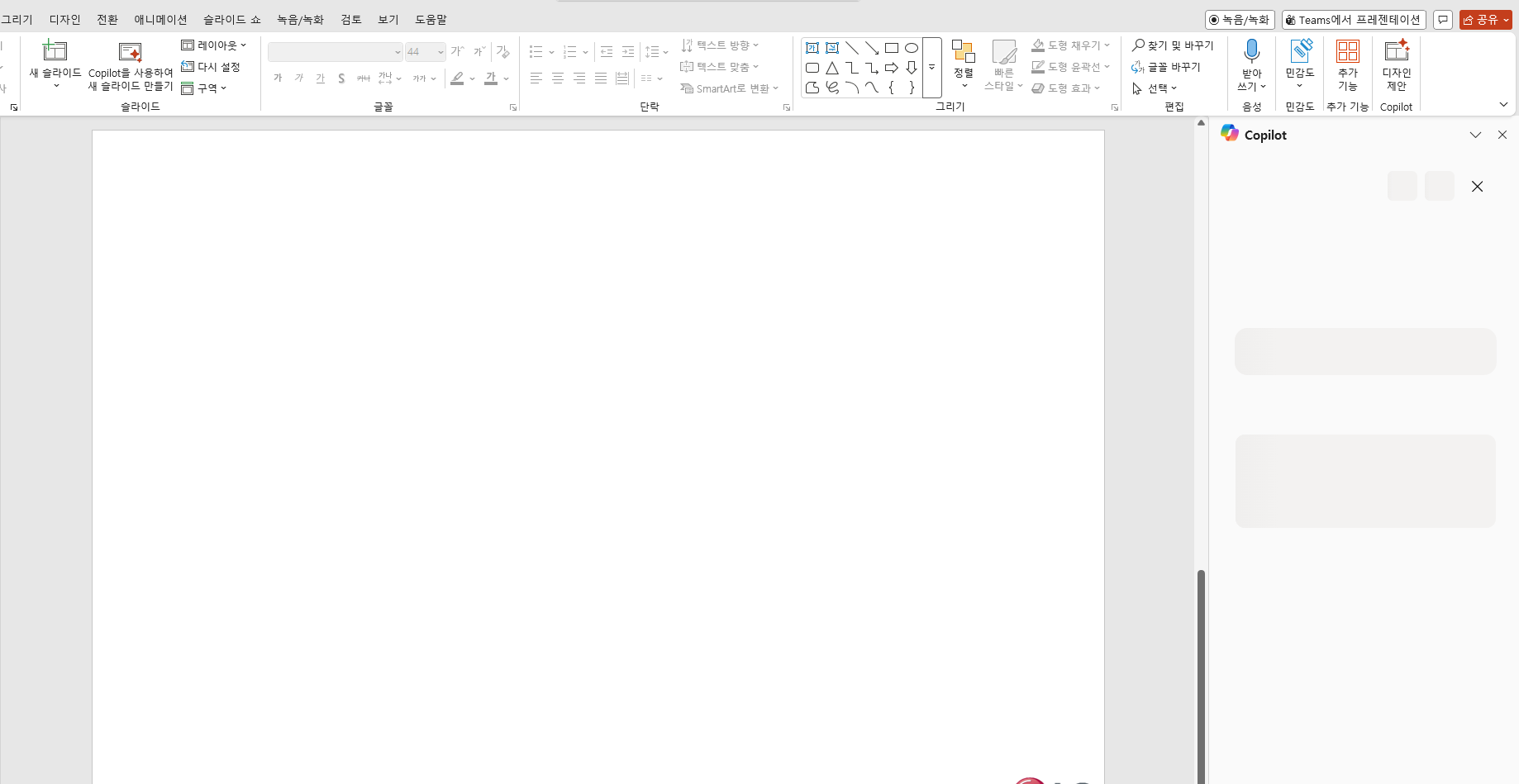
Task: Open the 검토 review tab
Action: pyautogui.click(x=351, y=19)
